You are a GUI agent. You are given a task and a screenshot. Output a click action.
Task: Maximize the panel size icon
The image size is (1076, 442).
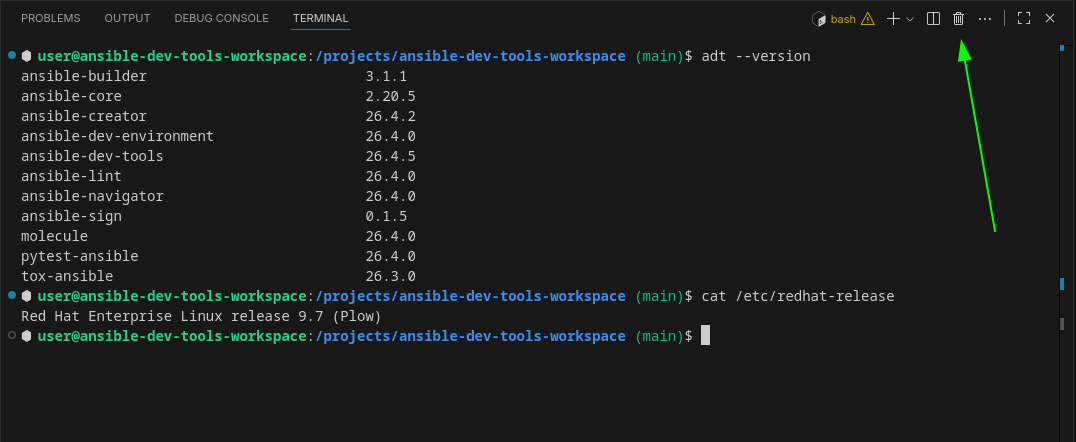click(1024, 19)
